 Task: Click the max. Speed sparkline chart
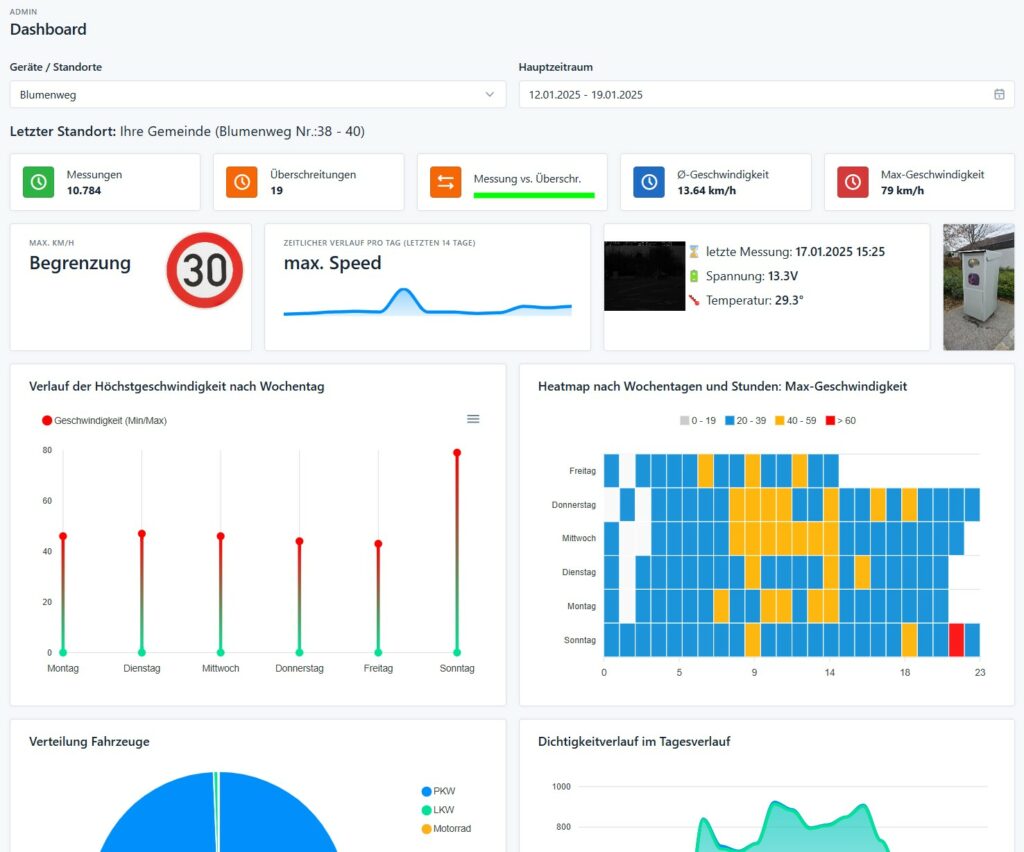427,302
